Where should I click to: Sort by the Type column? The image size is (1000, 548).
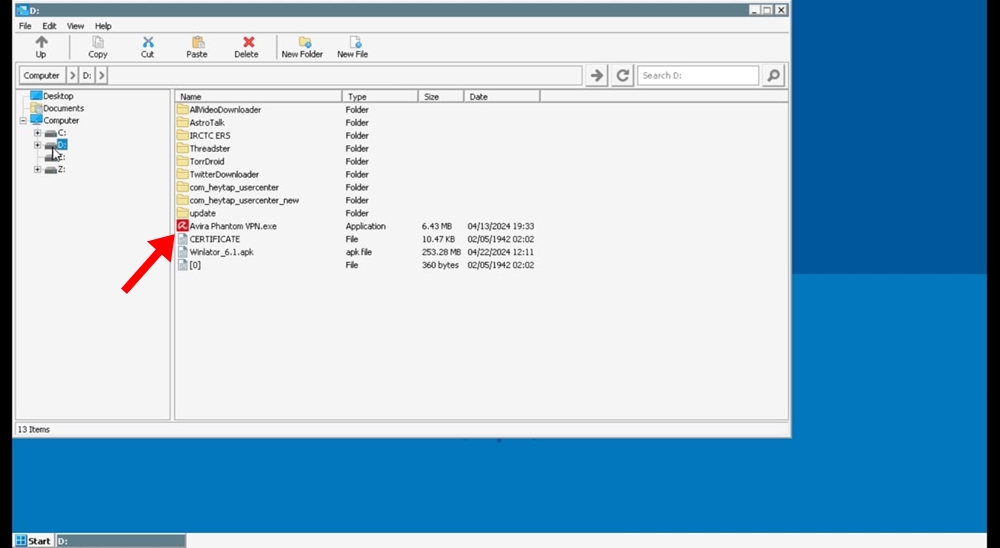[x=380, y=97]
